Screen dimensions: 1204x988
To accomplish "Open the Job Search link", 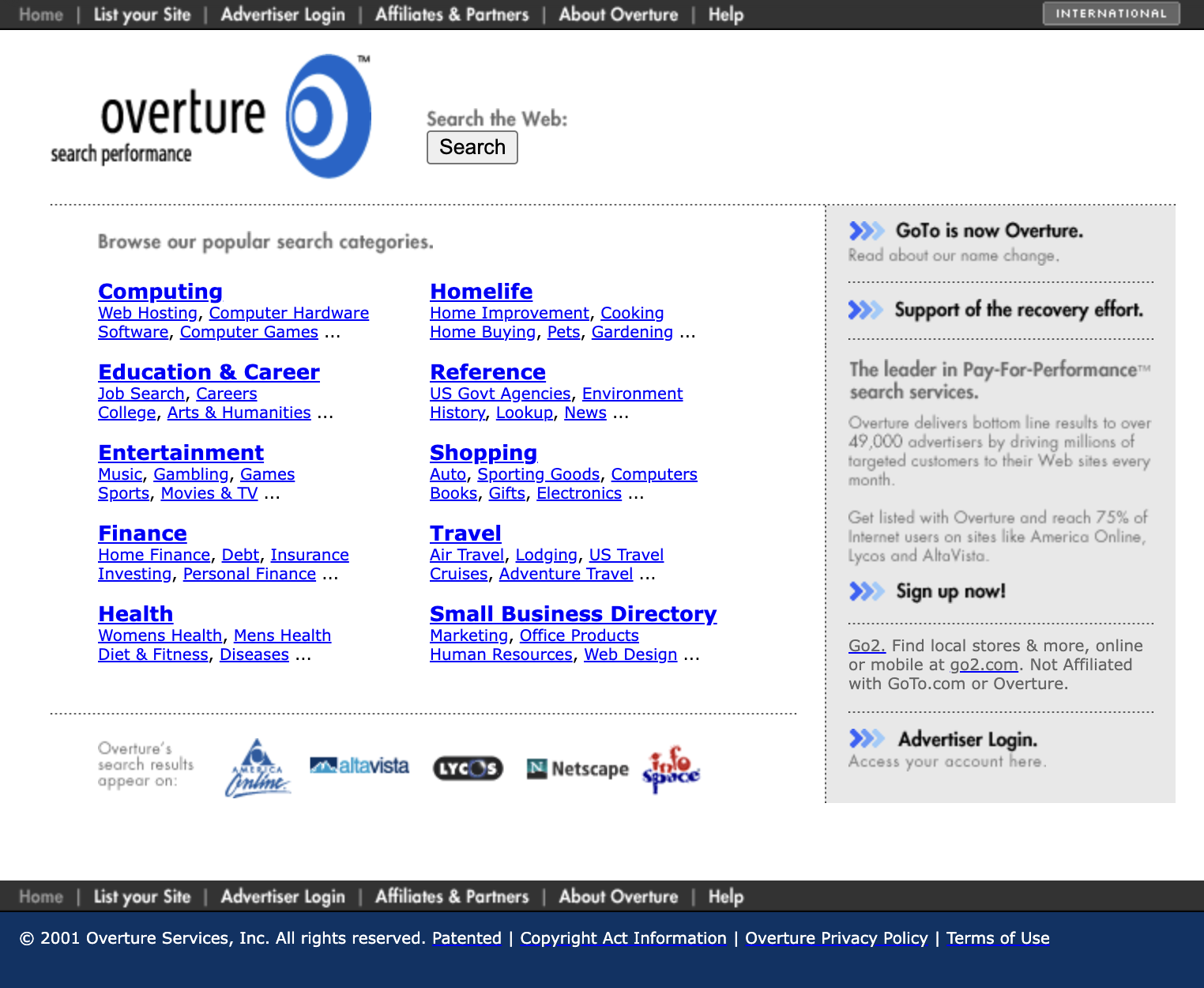I will [x=141, y=394].
